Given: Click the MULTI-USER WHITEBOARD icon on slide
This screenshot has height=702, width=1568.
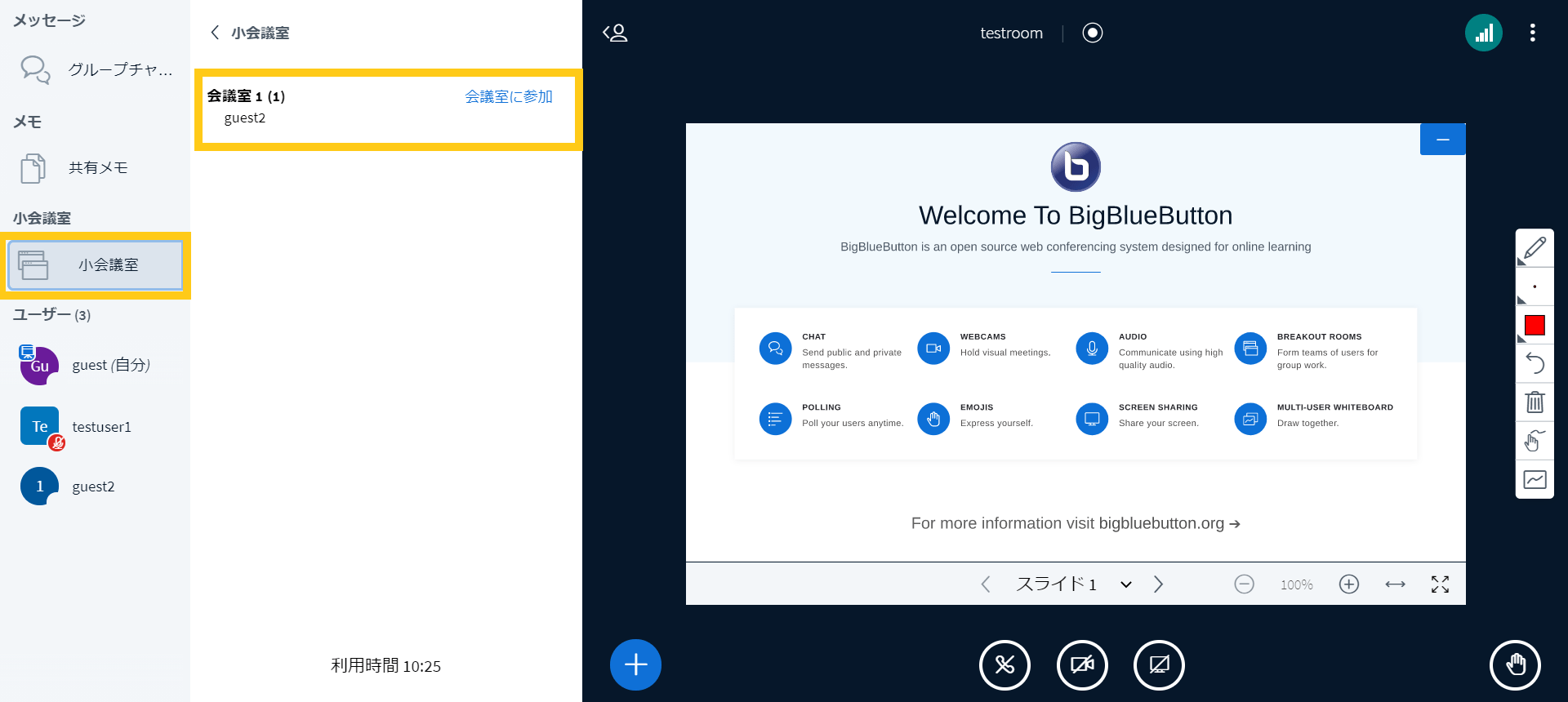Looking at the screenshot, I should point(1250,420).
